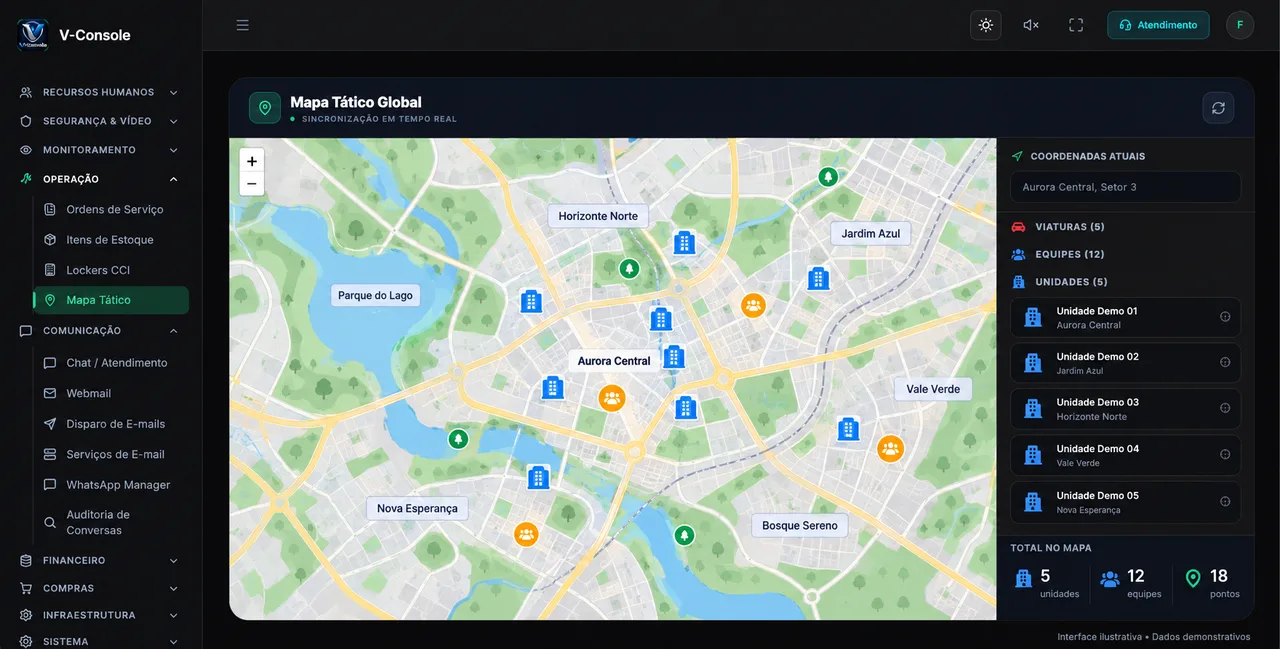Expand the Monitoramento section

click(100, 150)
